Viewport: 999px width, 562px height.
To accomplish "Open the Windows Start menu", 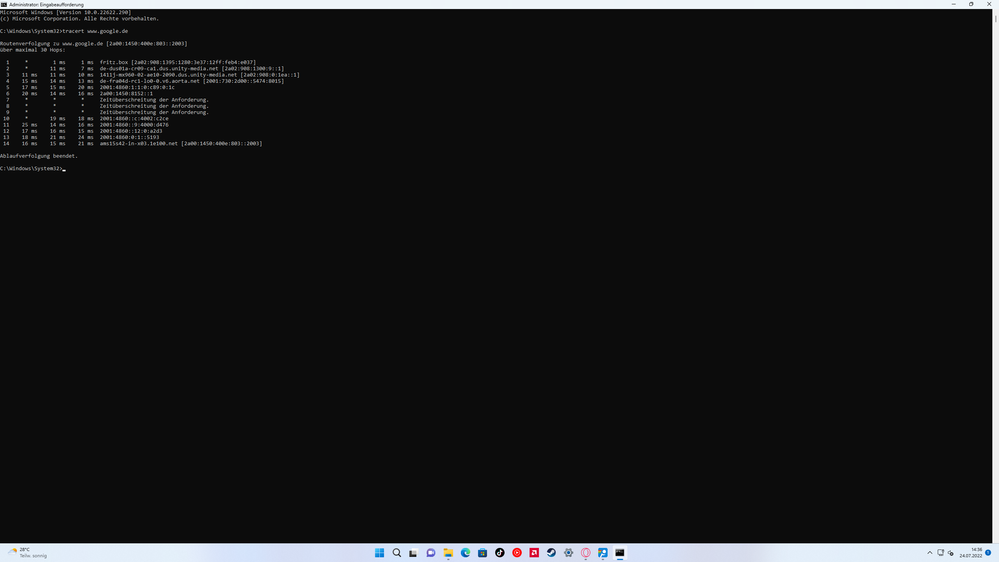I will (380, 552).
